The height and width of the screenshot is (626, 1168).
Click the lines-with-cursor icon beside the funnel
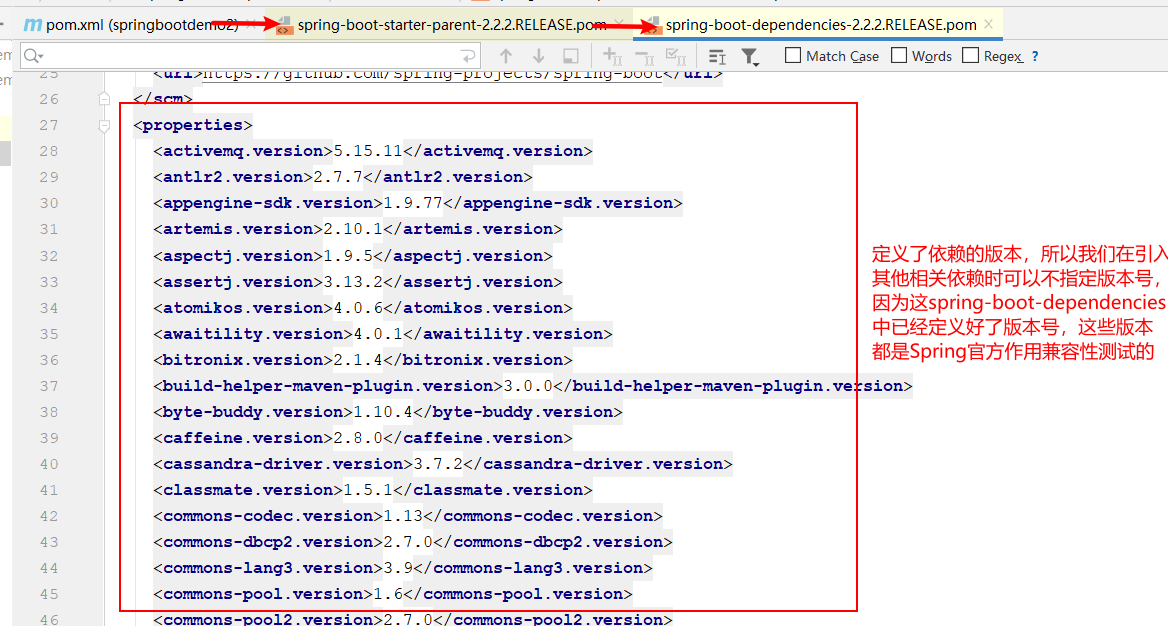coord(717,57)
